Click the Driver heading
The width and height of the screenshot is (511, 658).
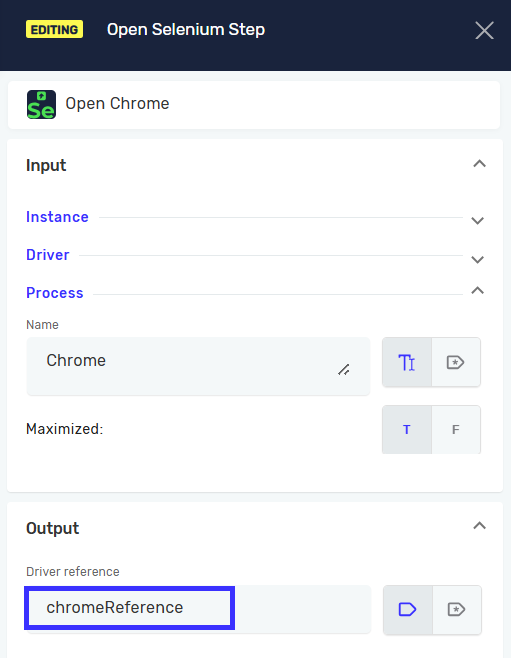pyautogui.click(x=48, y=255)
